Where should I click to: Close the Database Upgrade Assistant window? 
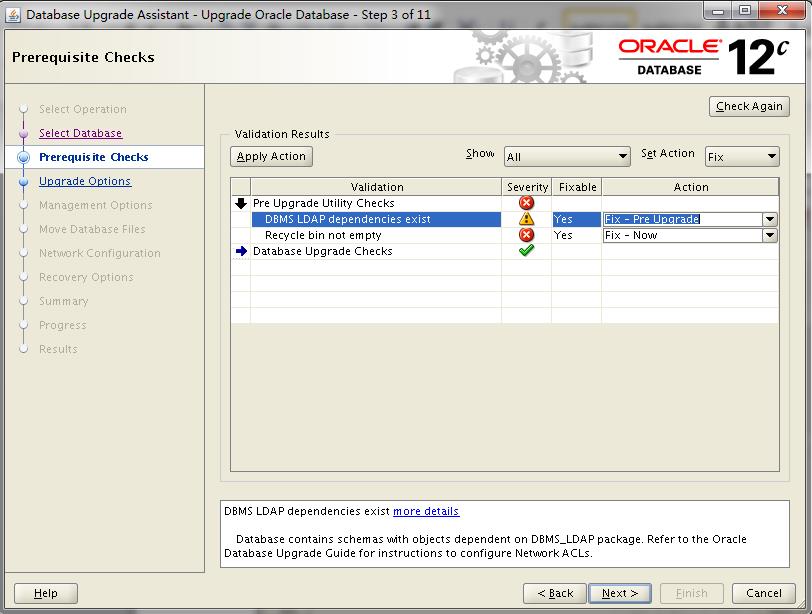tap(781, 10)
